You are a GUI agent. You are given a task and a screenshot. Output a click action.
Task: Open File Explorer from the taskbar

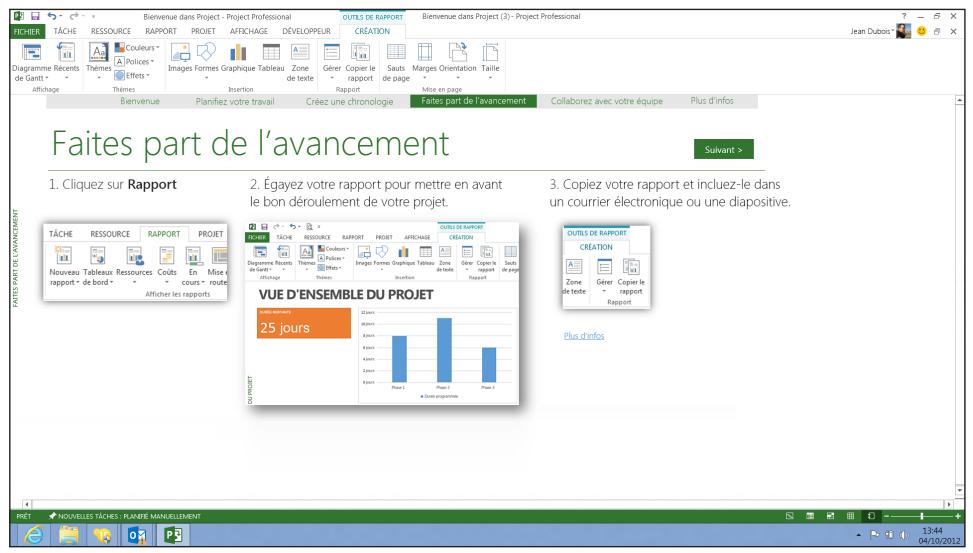tap(68, 535)
